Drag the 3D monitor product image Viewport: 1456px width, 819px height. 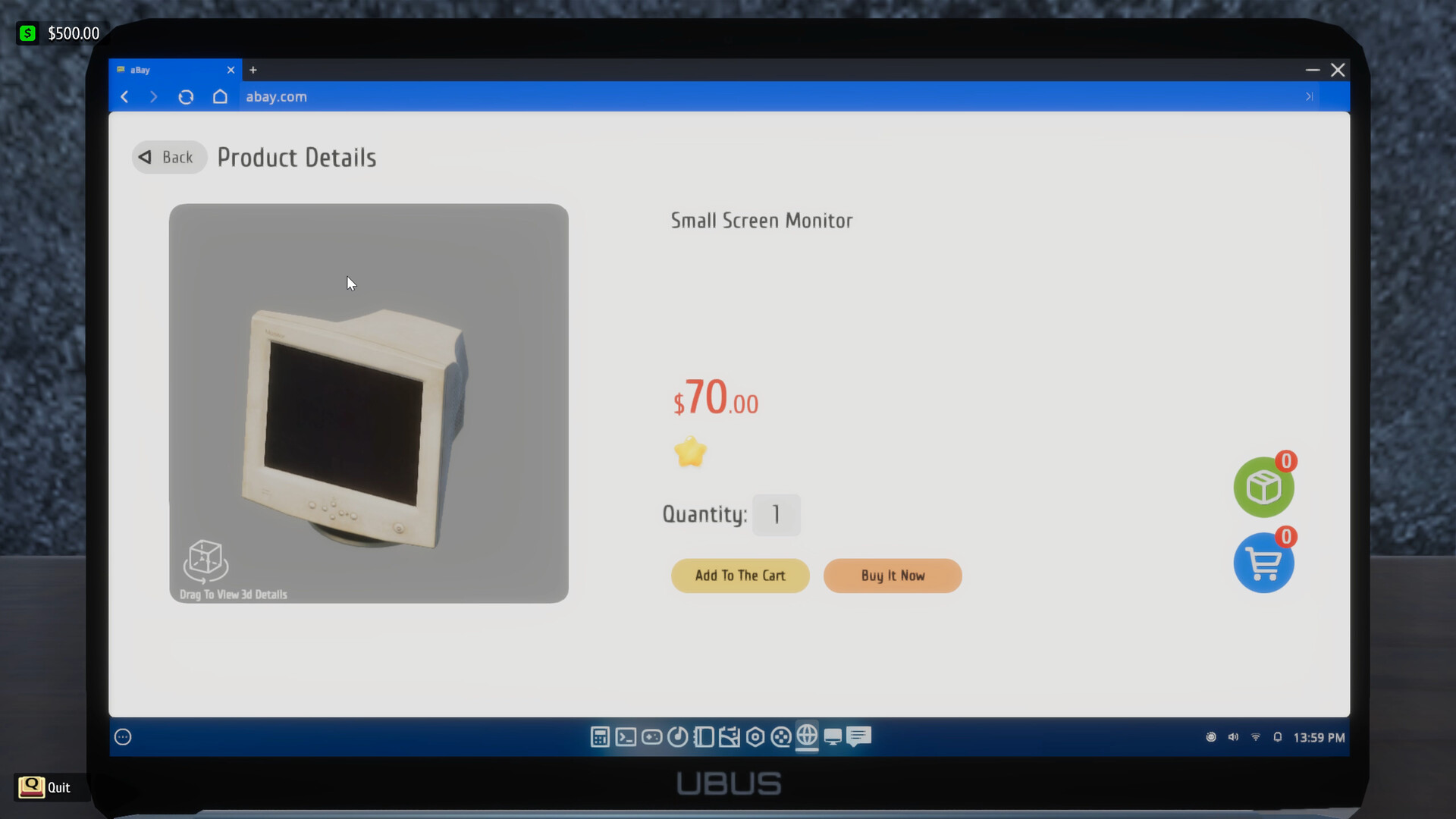tap(368, 403)
